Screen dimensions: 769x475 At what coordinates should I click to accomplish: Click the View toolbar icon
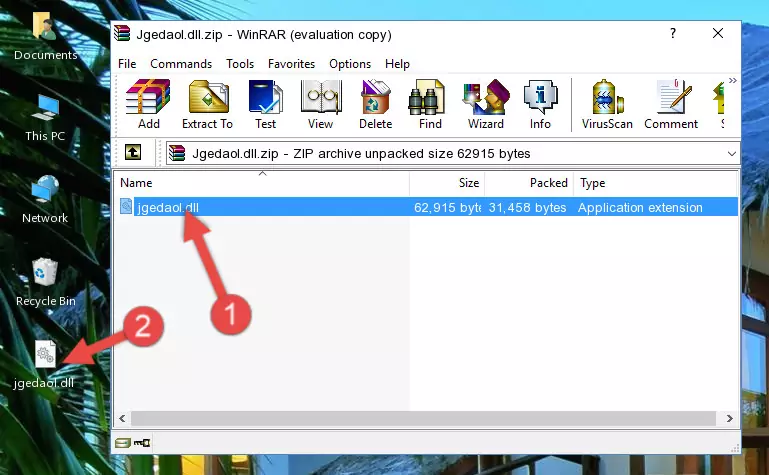click(x=321, y=104)
